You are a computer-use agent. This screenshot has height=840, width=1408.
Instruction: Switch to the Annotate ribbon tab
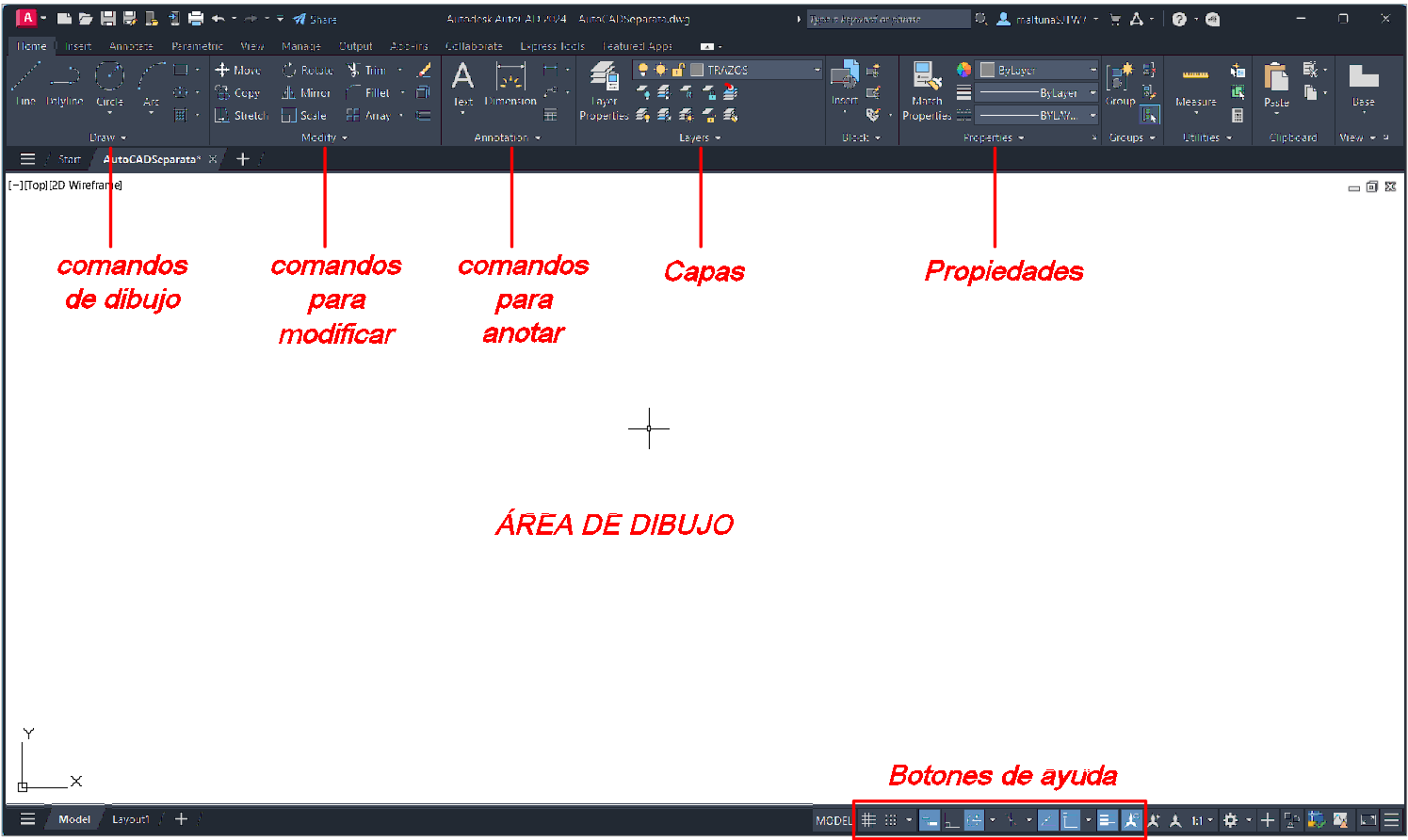[131, 46]
